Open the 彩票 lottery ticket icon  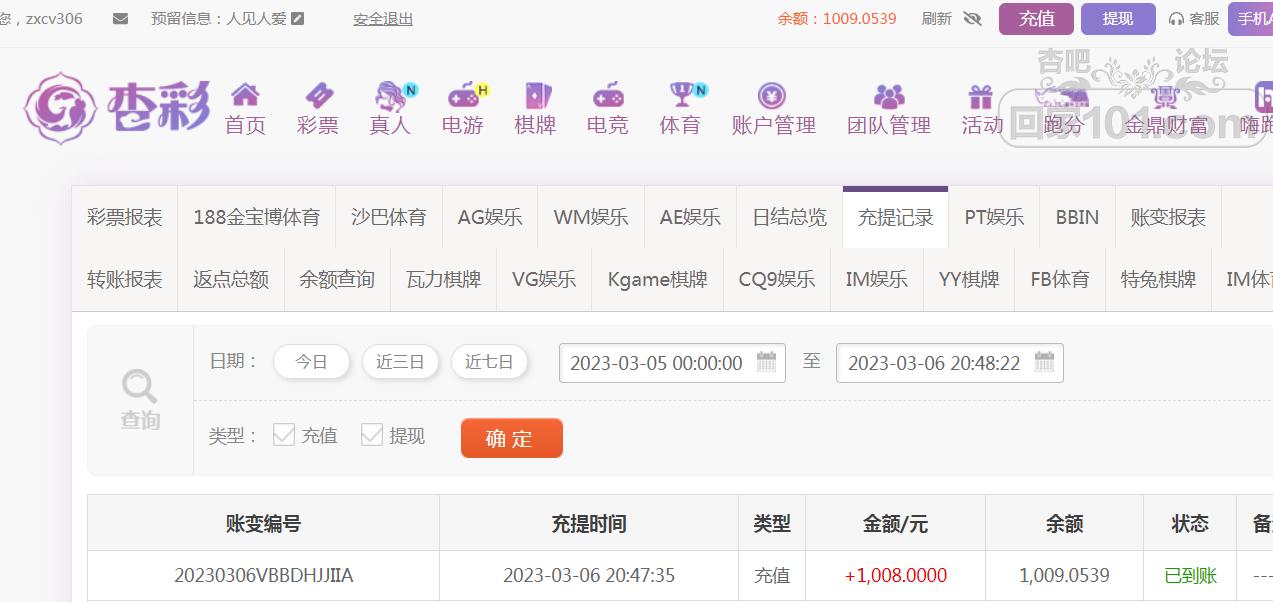coord(318,96)
